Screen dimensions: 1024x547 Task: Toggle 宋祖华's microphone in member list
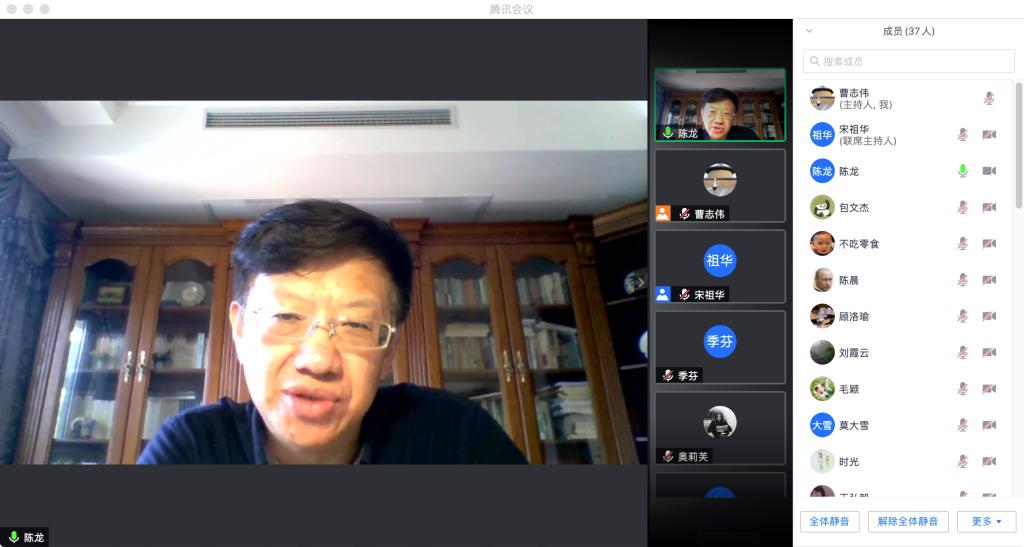pos(962,135)
